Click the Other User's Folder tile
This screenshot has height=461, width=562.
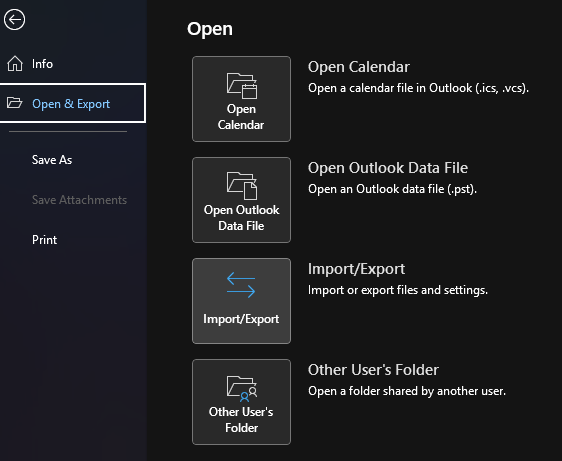click(241, 402)
